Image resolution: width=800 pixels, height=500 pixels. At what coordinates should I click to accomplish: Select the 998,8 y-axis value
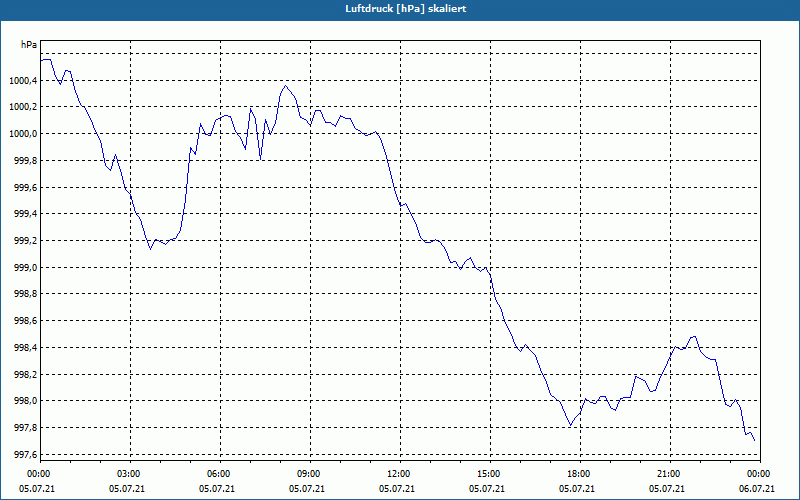coord(25,294)
